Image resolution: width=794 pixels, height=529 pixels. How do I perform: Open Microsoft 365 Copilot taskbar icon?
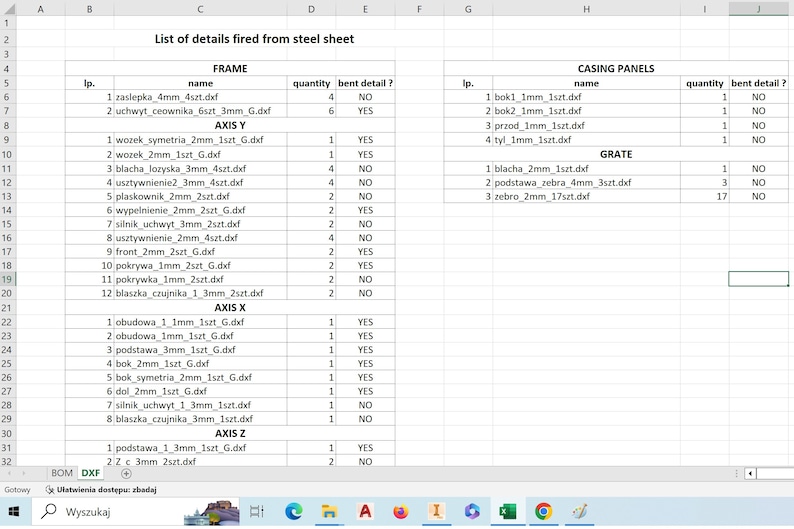pos(472,512)
